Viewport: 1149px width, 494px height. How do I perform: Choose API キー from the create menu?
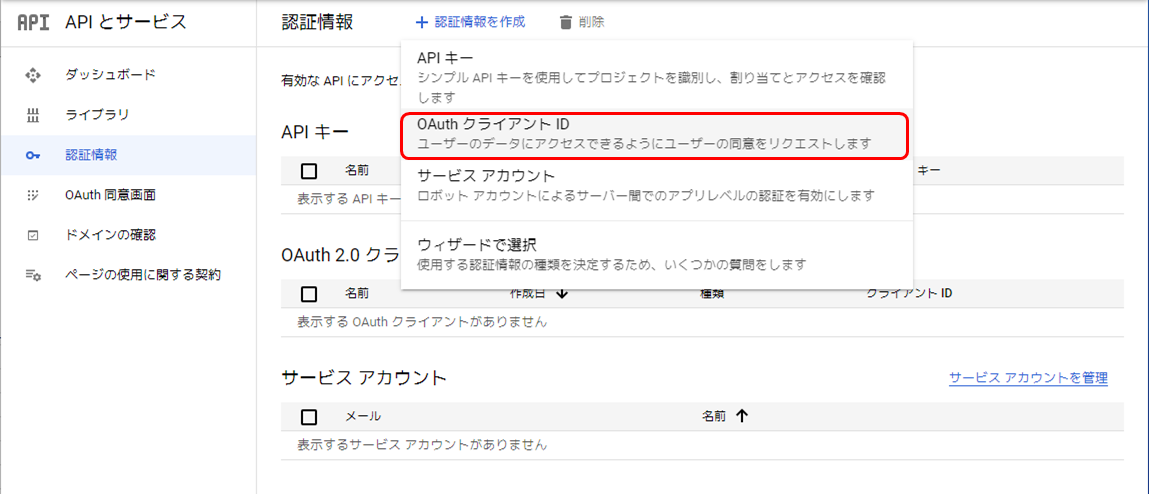(x=657, y=76)
